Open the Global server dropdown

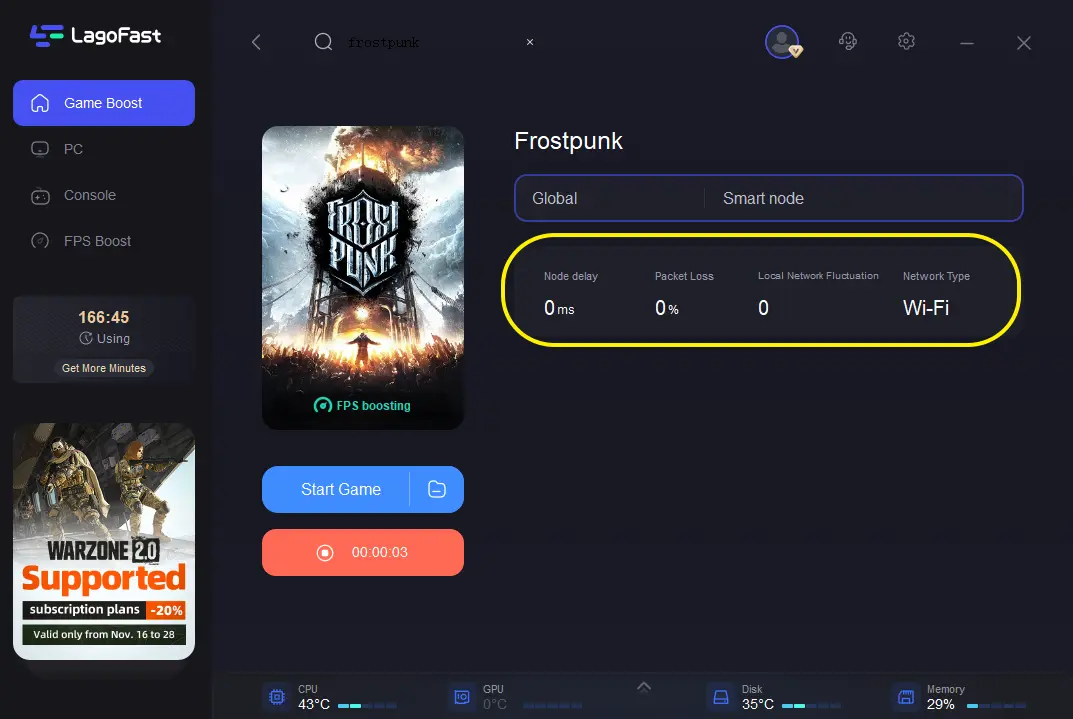pos(609,198)
